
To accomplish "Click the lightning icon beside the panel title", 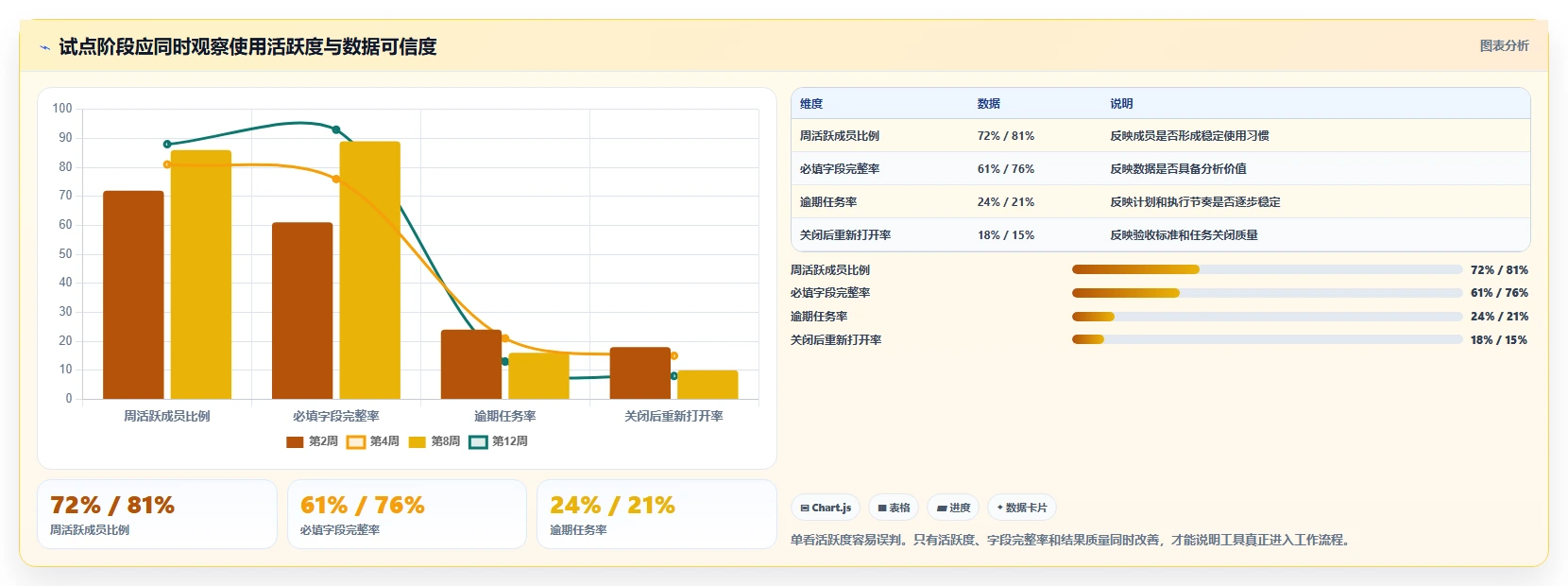I will coord(44,47).
